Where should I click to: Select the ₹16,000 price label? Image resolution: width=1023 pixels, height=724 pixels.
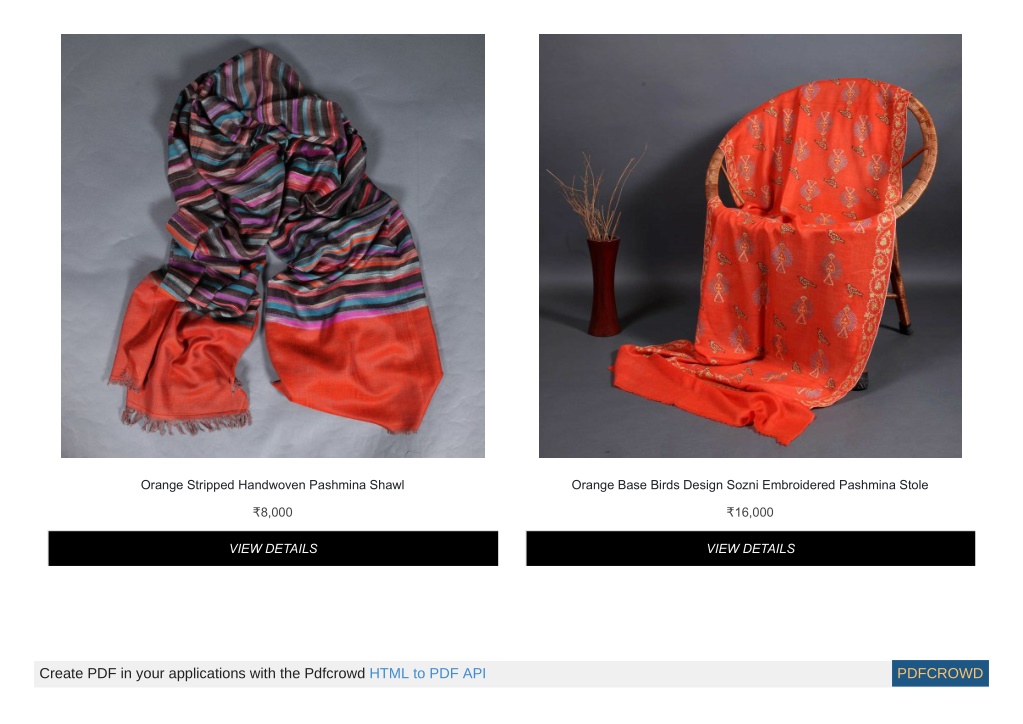click(x=750, y=512)
